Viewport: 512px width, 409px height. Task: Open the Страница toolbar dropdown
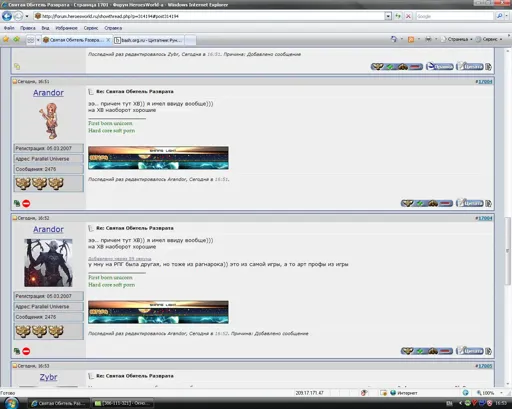(x=457, y=39)
